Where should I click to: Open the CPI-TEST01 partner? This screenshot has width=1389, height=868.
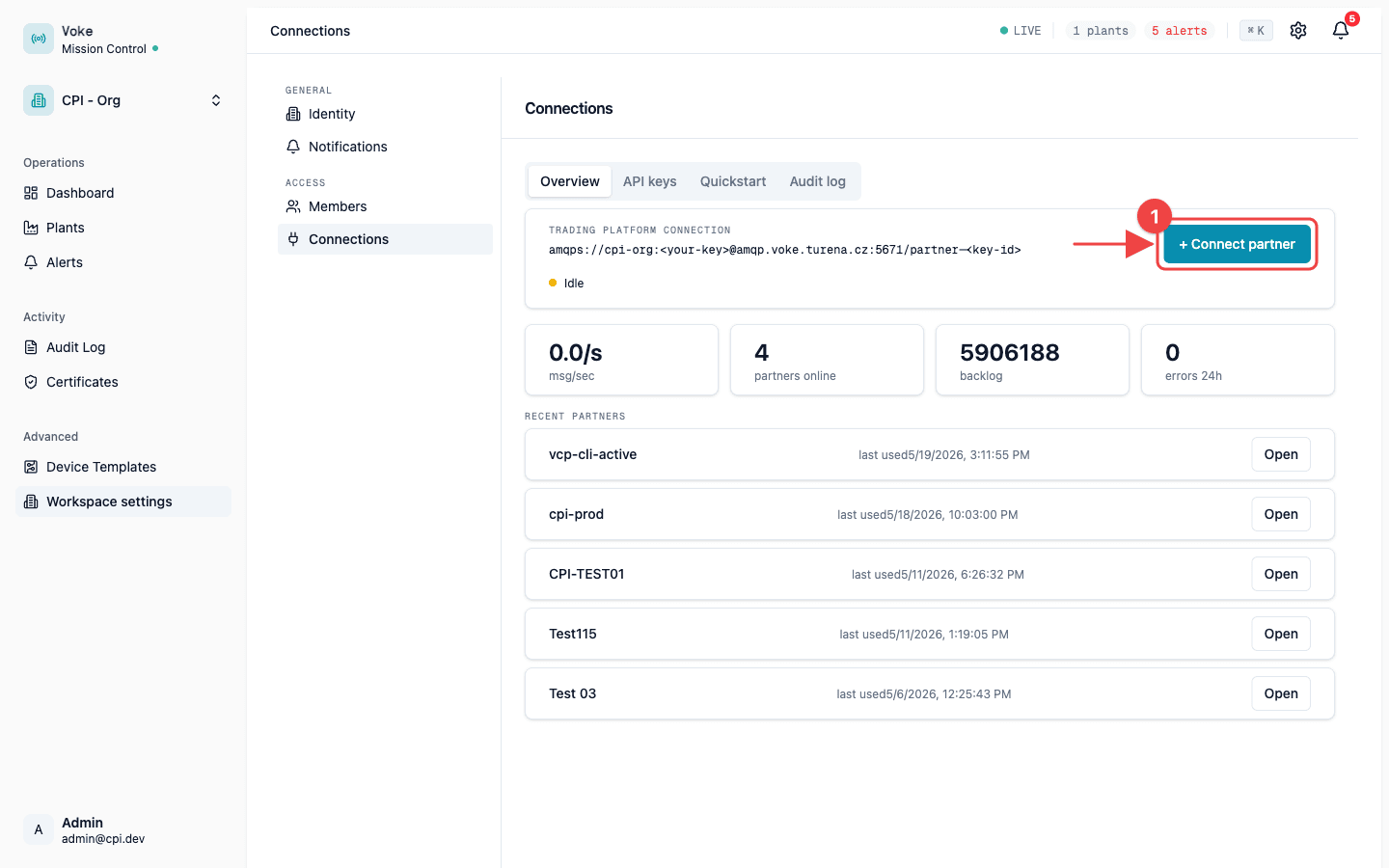tap(1281, 574)
